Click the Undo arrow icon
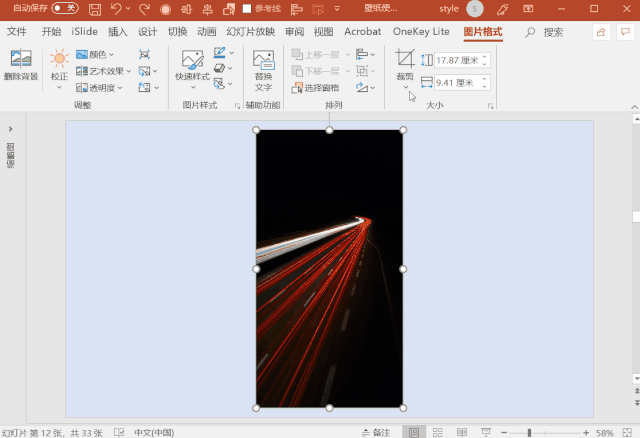Image resolution: width=640 pixels, height=438 pixels. tap(117, 9)
